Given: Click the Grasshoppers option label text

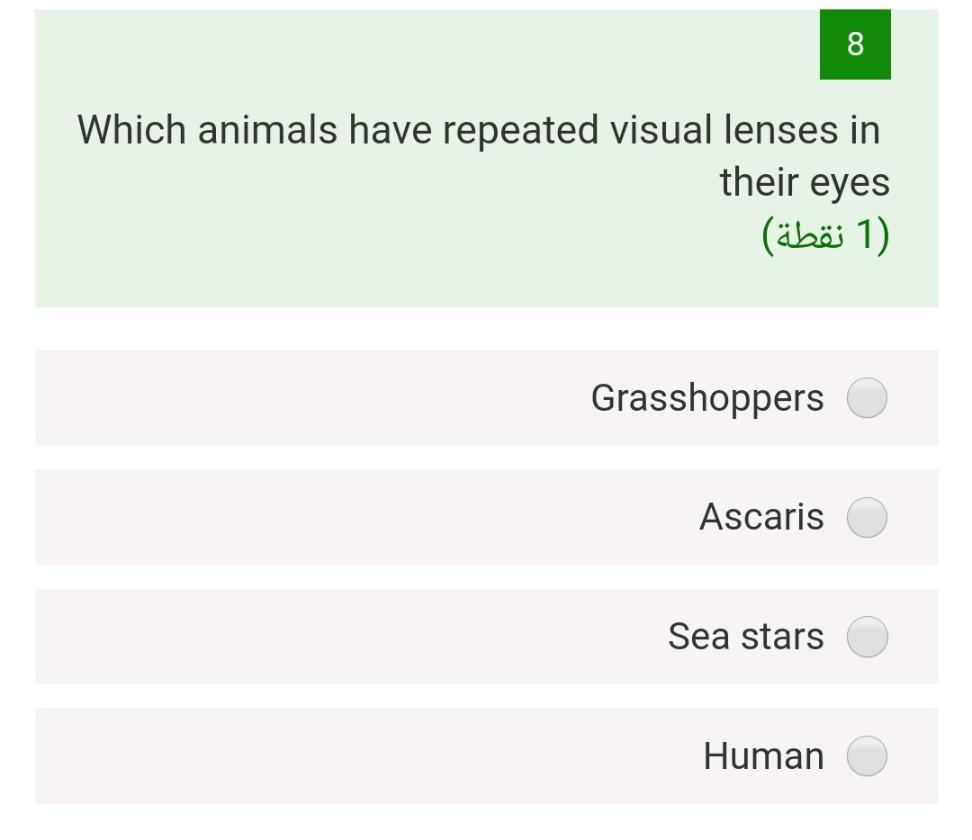Looking at the screenshot, I should coord(707,398).
